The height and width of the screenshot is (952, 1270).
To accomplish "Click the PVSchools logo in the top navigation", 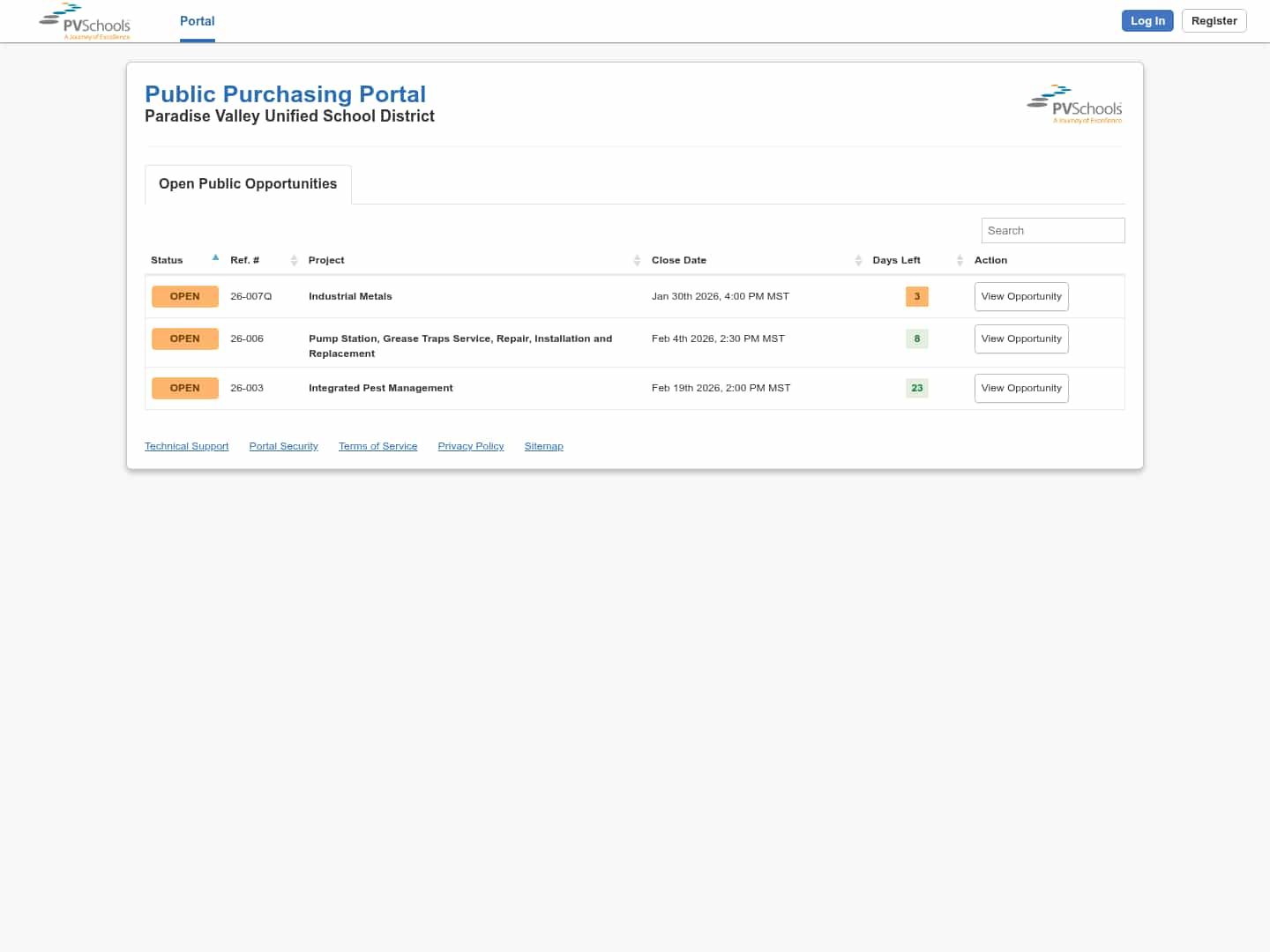I will click(85, 21).
